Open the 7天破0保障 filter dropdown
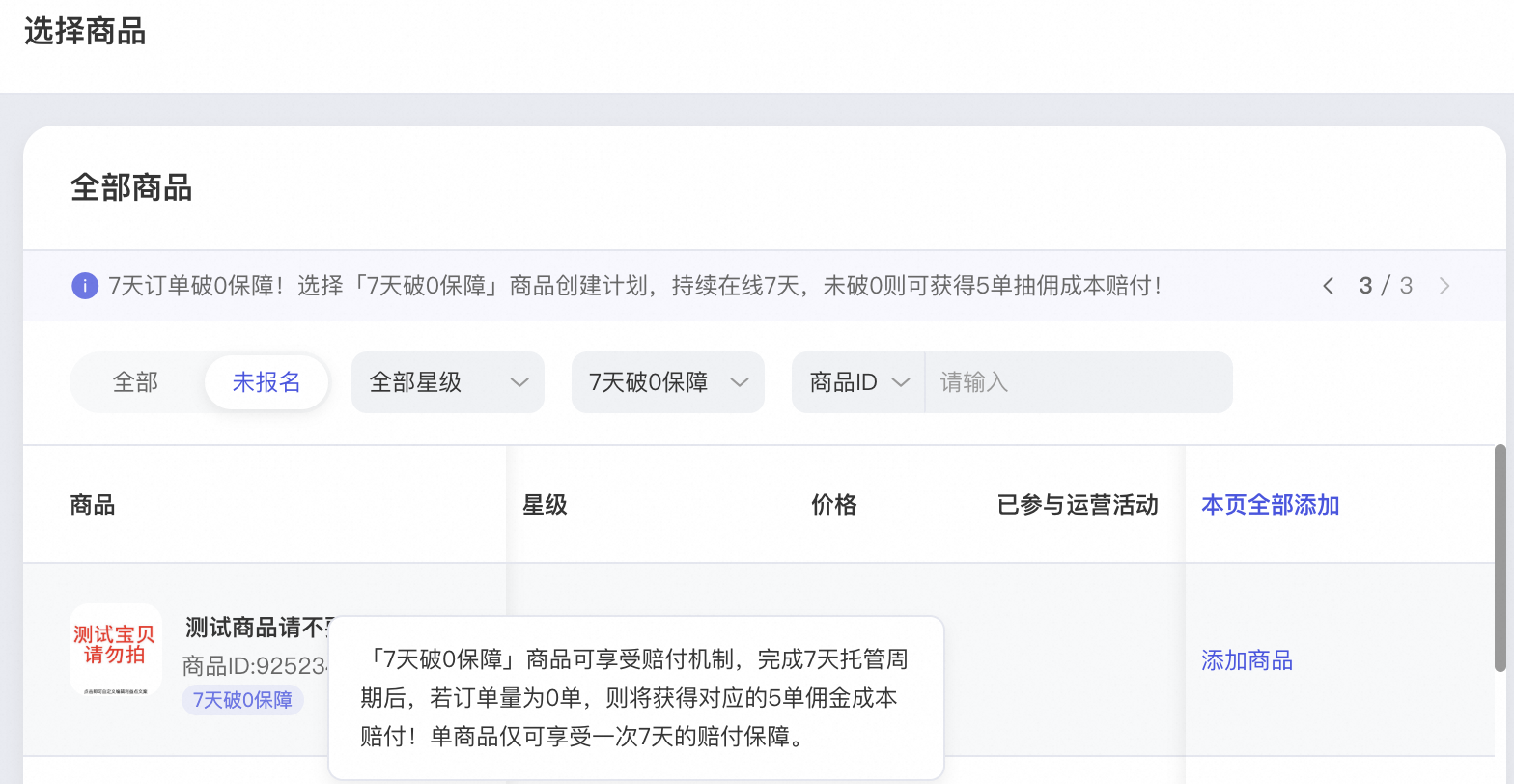 tap(668, 382)
